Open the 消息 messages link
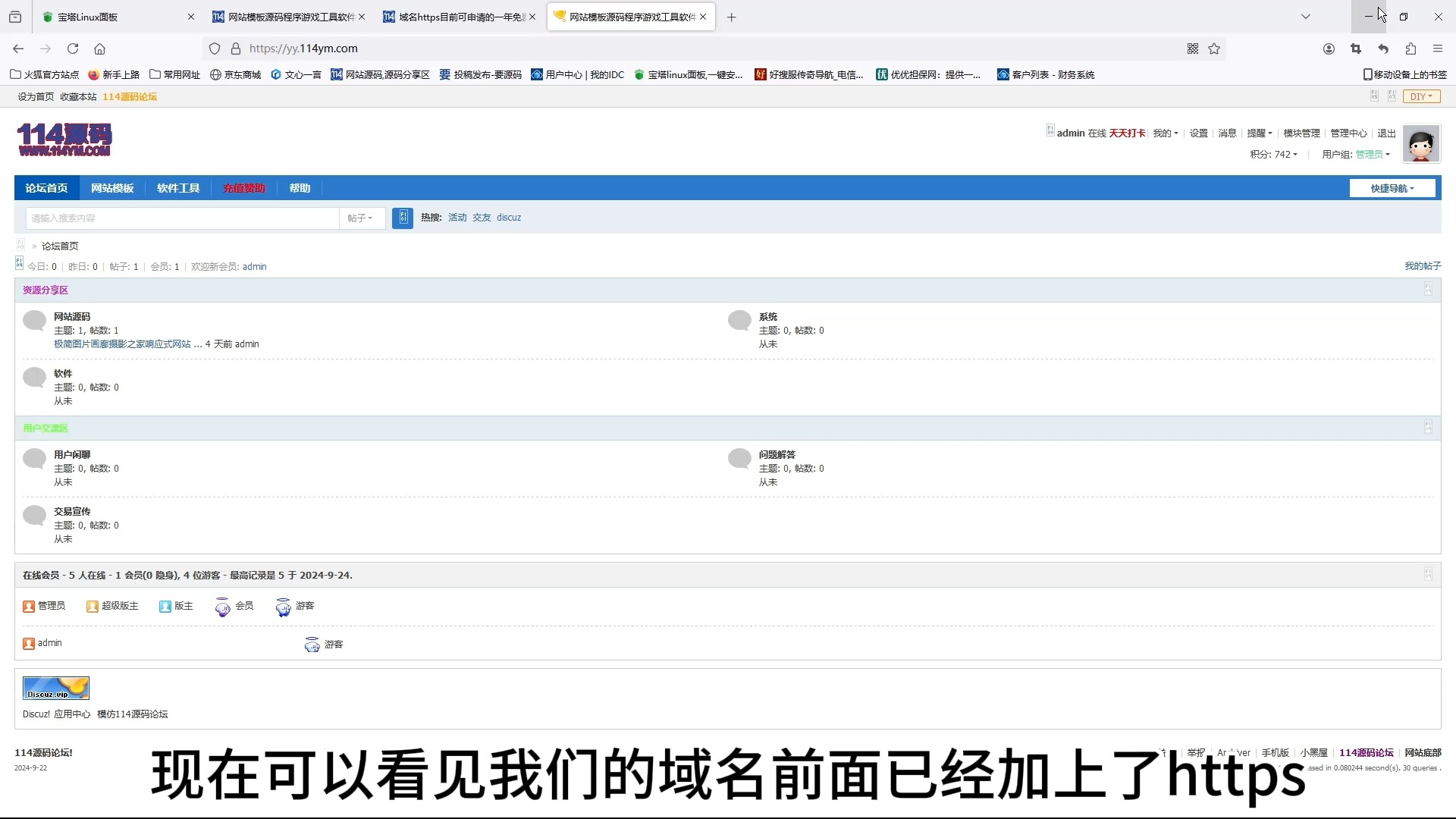This screenshot has width=1456, height=819. click(x=1227, y=133)
